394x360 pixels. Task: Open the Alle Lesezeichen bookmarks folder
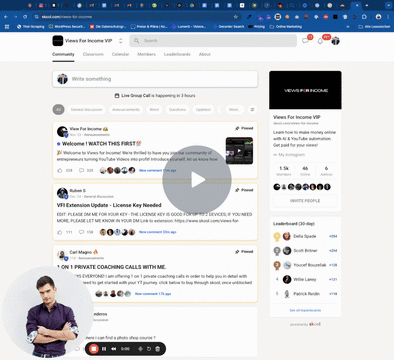click(374, 26)
